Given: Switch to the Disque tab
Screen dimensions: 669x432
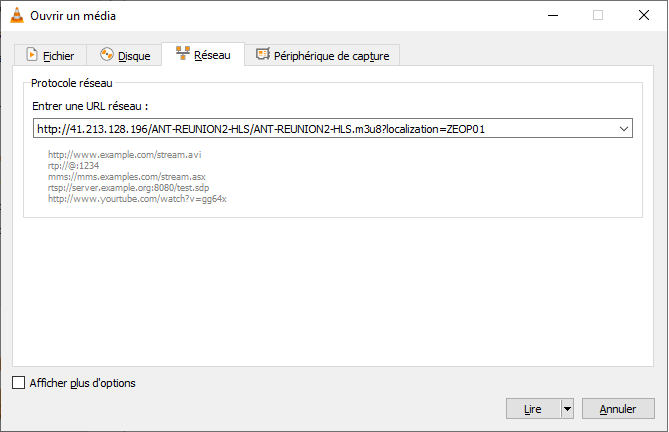Looking at the screenshot, I should point(124,55).
